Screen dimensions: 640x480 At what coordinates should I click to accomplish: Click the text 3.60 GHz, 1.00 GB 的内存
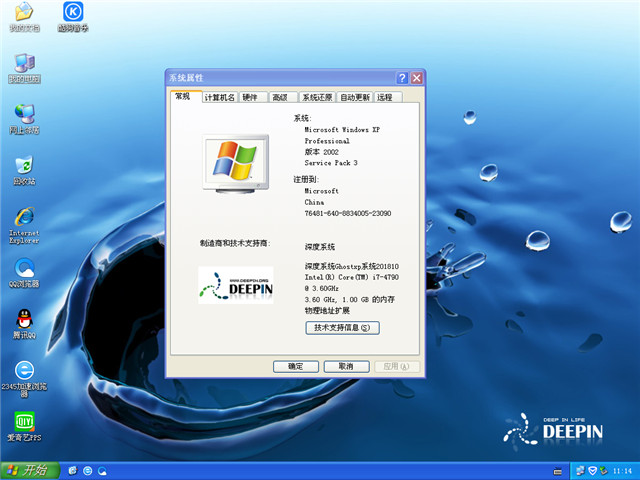coord(349,300)
